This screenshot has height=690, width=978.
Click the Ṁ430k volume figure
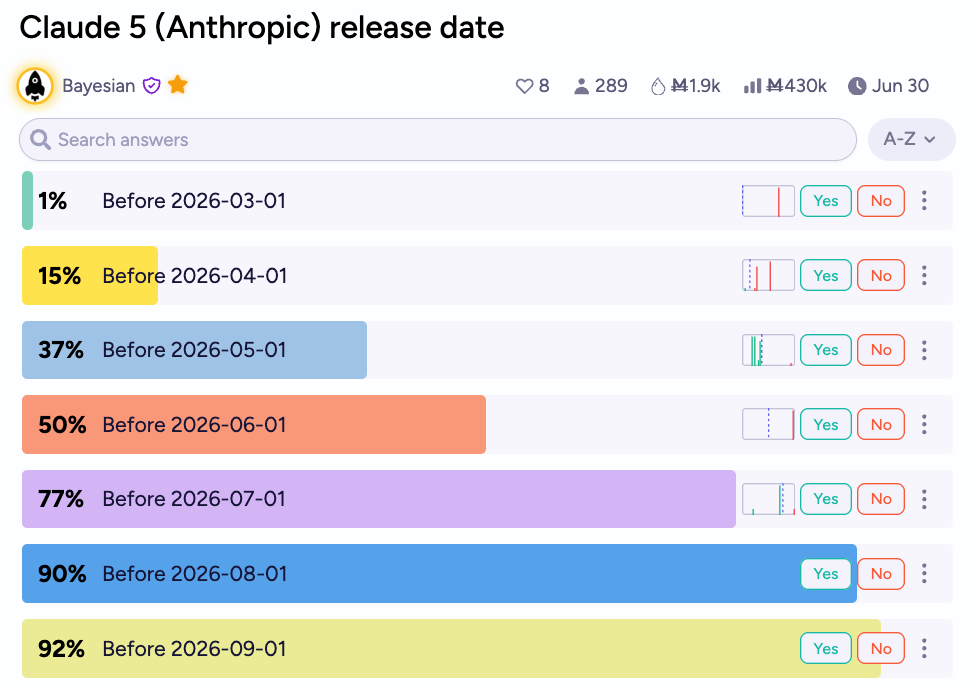pyautogui.click(x=796, y=85)
